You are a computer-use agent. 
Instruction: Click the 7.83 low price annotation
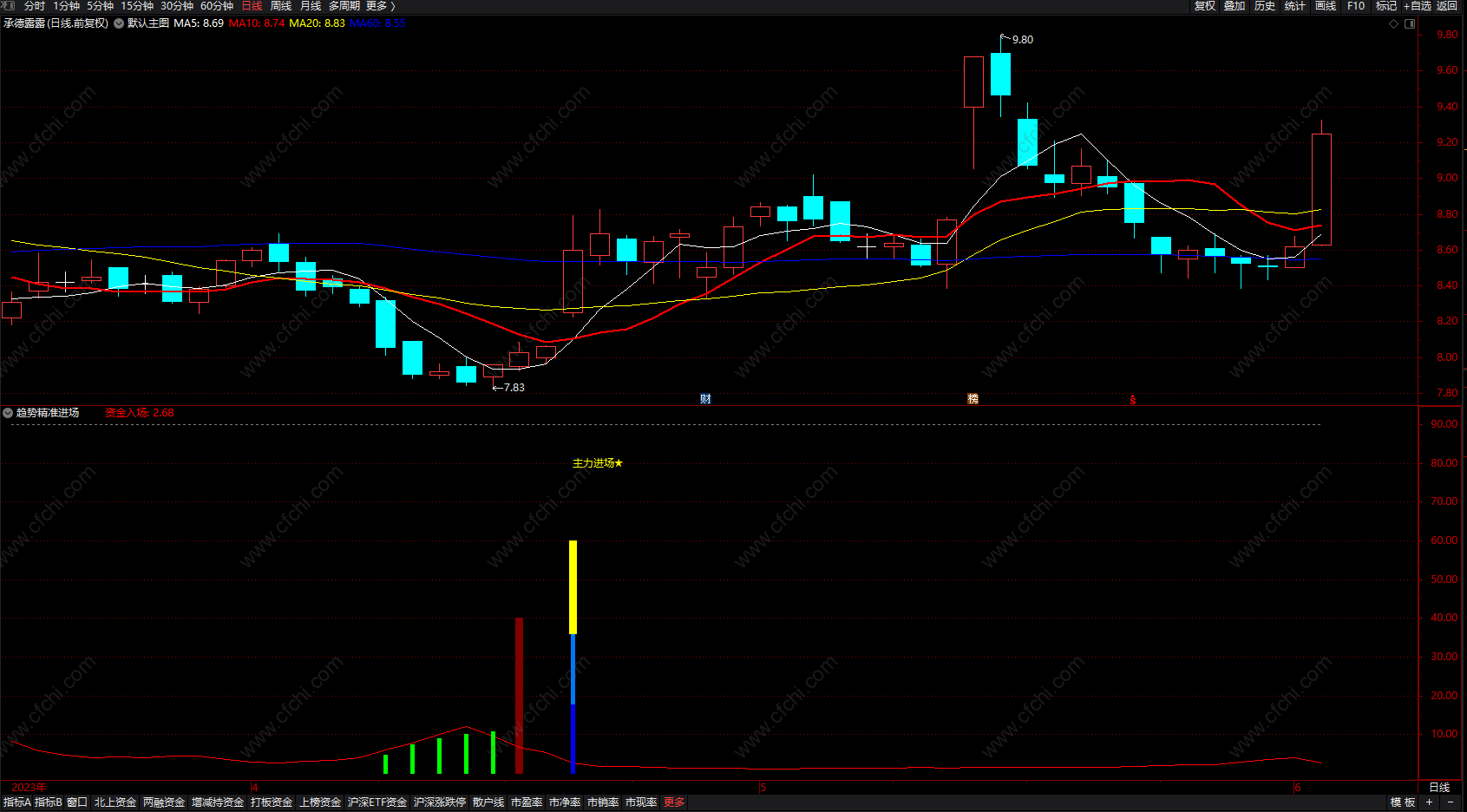(x=514, y=388)
